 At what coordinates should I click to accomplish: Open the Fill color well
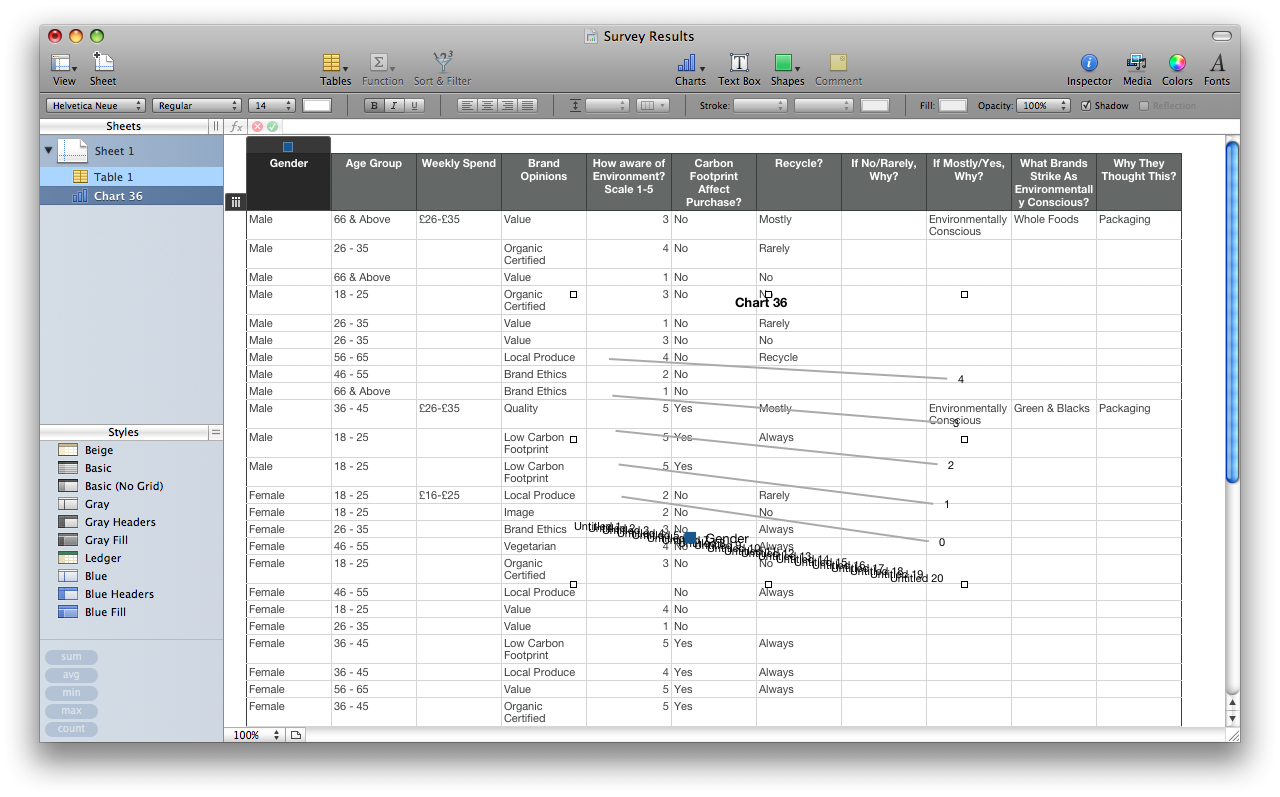click(953, 105)
